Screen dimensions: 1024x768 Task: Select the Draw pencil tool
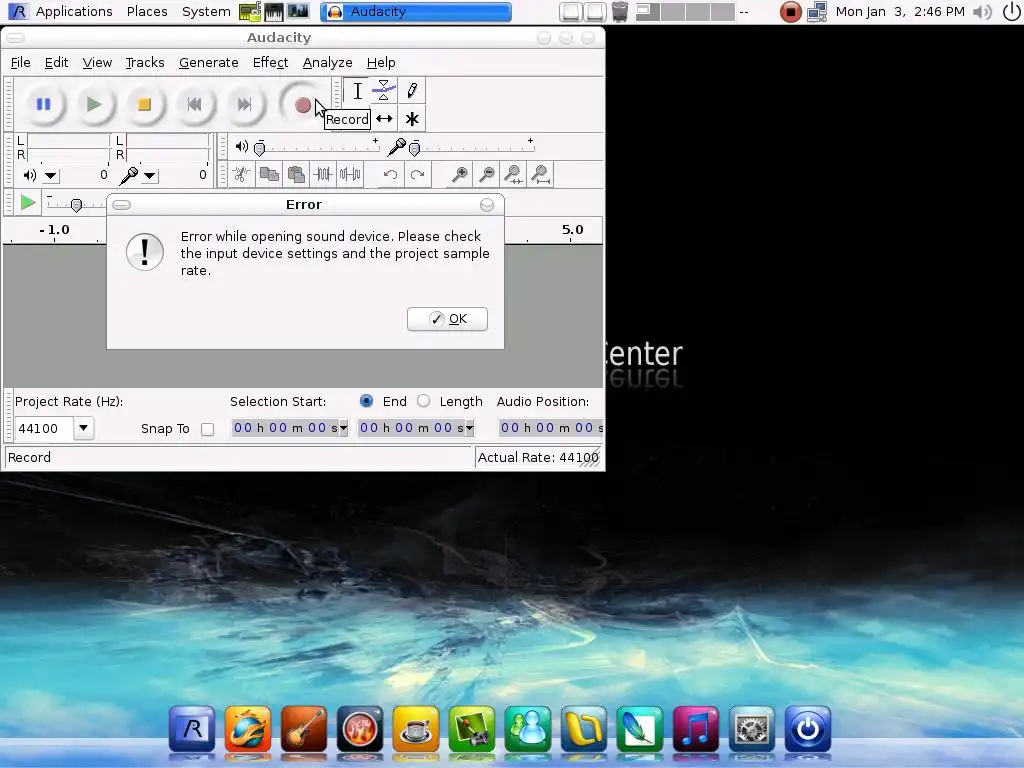(x=411, y=91)
